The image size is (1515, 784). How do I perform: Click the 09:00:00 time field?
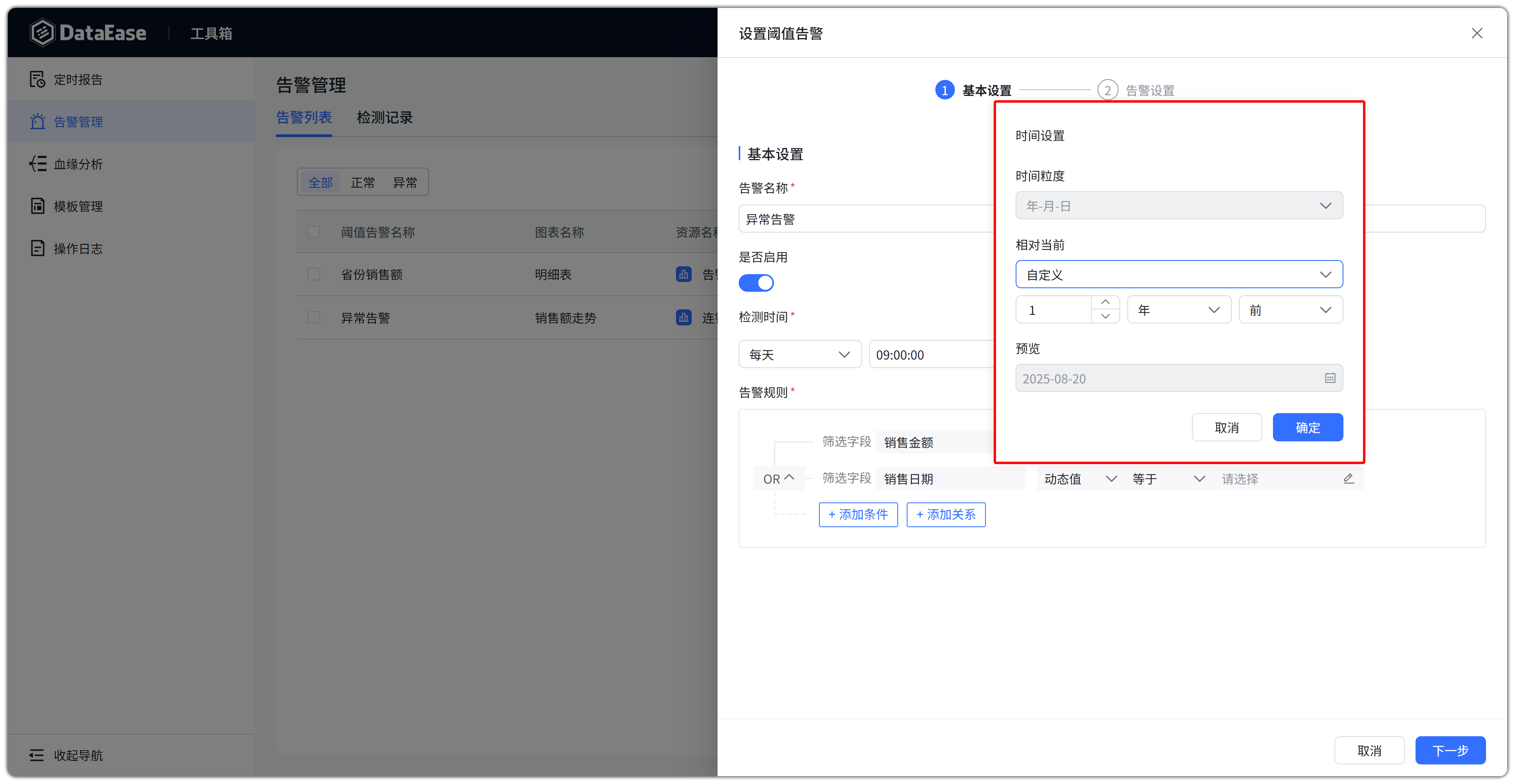(x=931, y=355)
